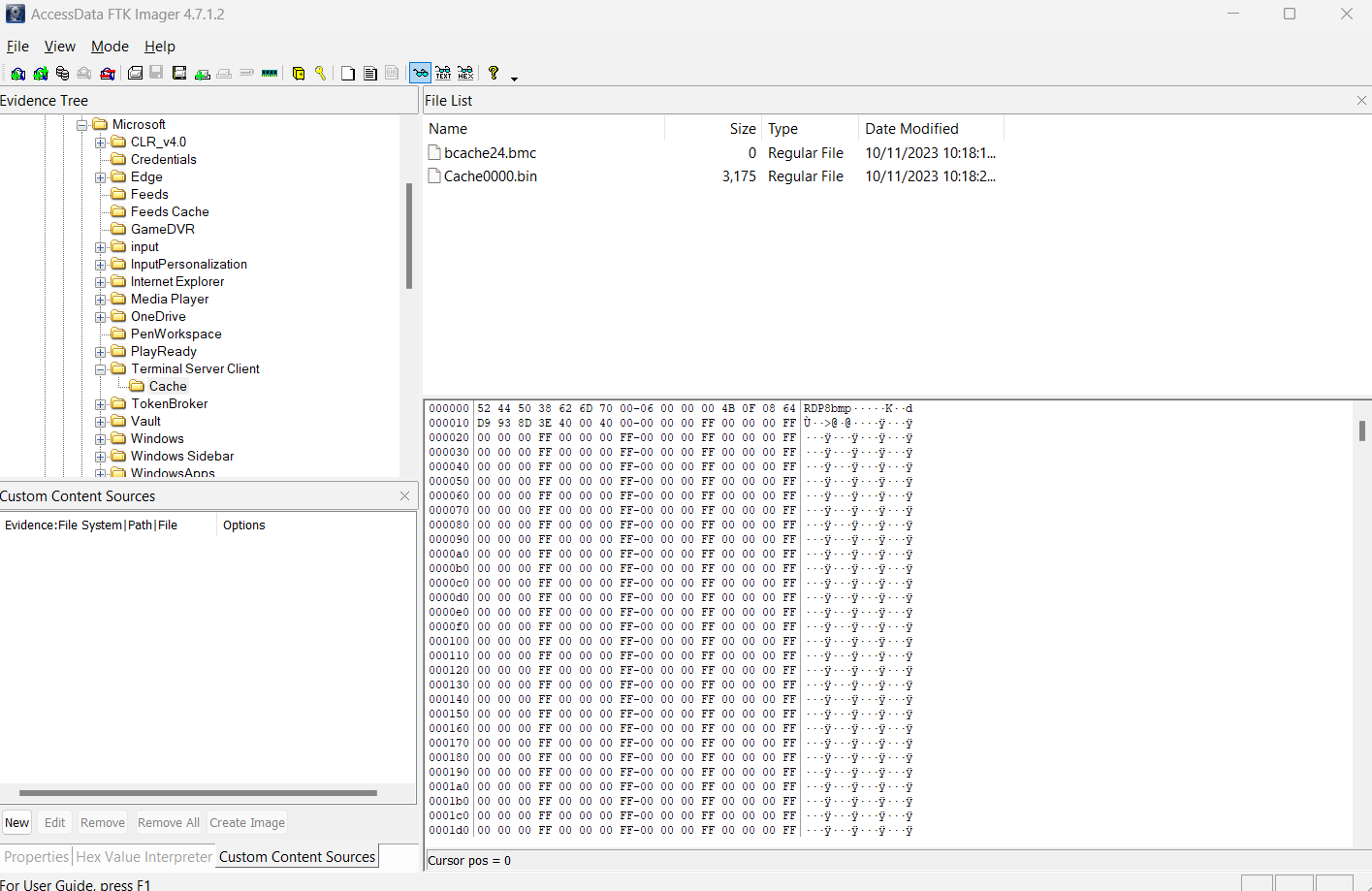Open the Image Mounting tool icon
Image resolution: width=1372 pixels, height=891 pixels.
pos(62,73)
